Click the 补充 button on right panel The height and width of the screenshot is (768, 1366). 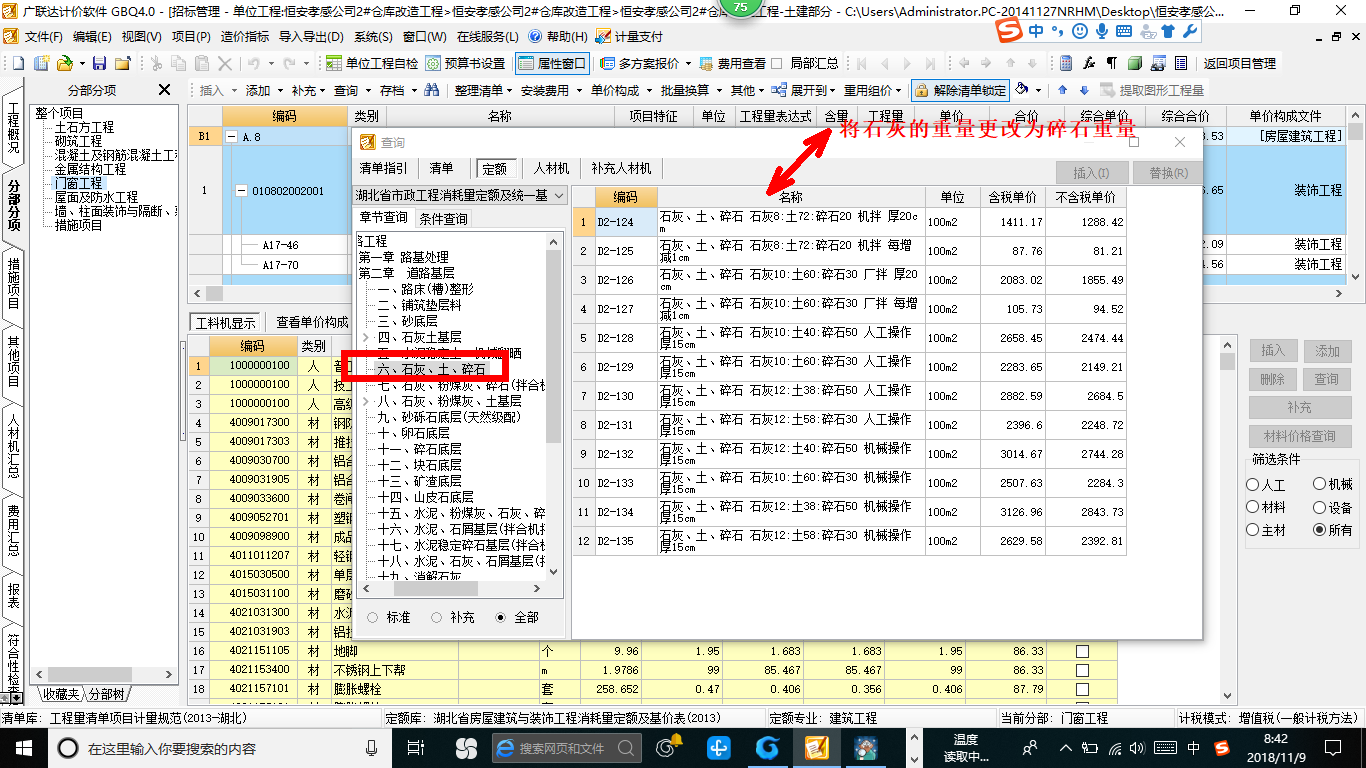[1299, 408]
